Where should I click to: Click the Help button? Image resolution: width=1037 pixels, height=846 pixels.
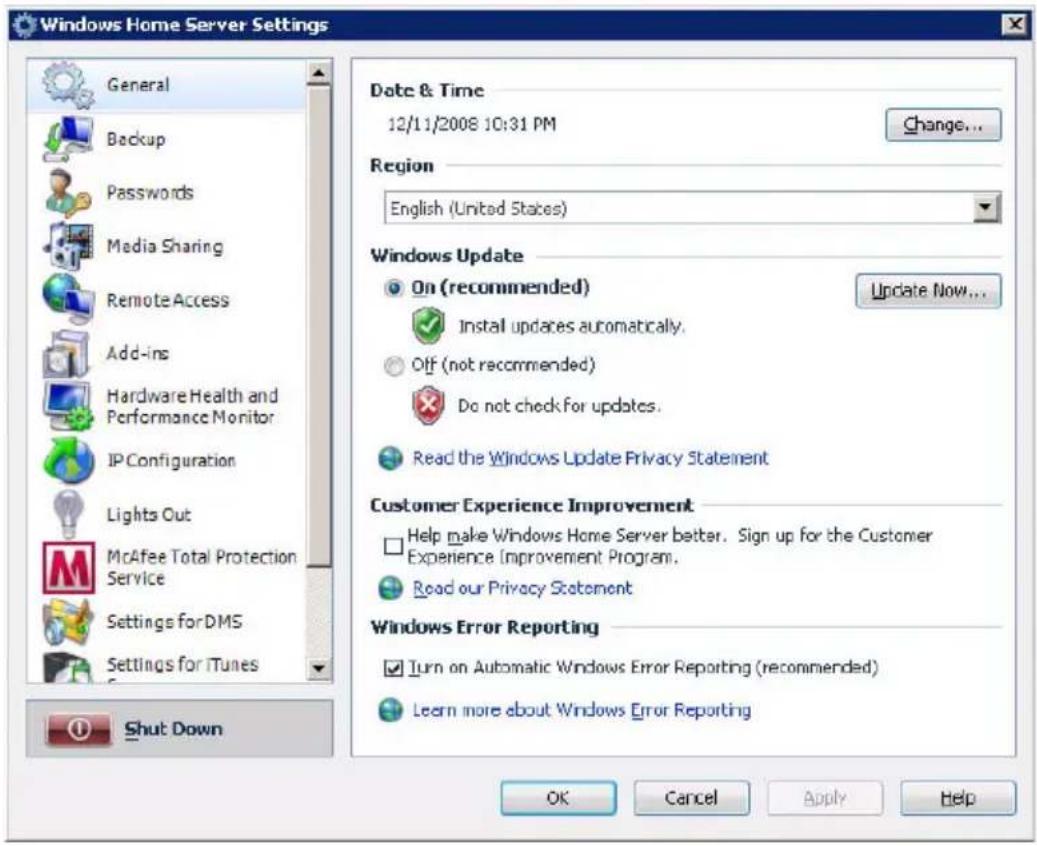click(958, 798)
